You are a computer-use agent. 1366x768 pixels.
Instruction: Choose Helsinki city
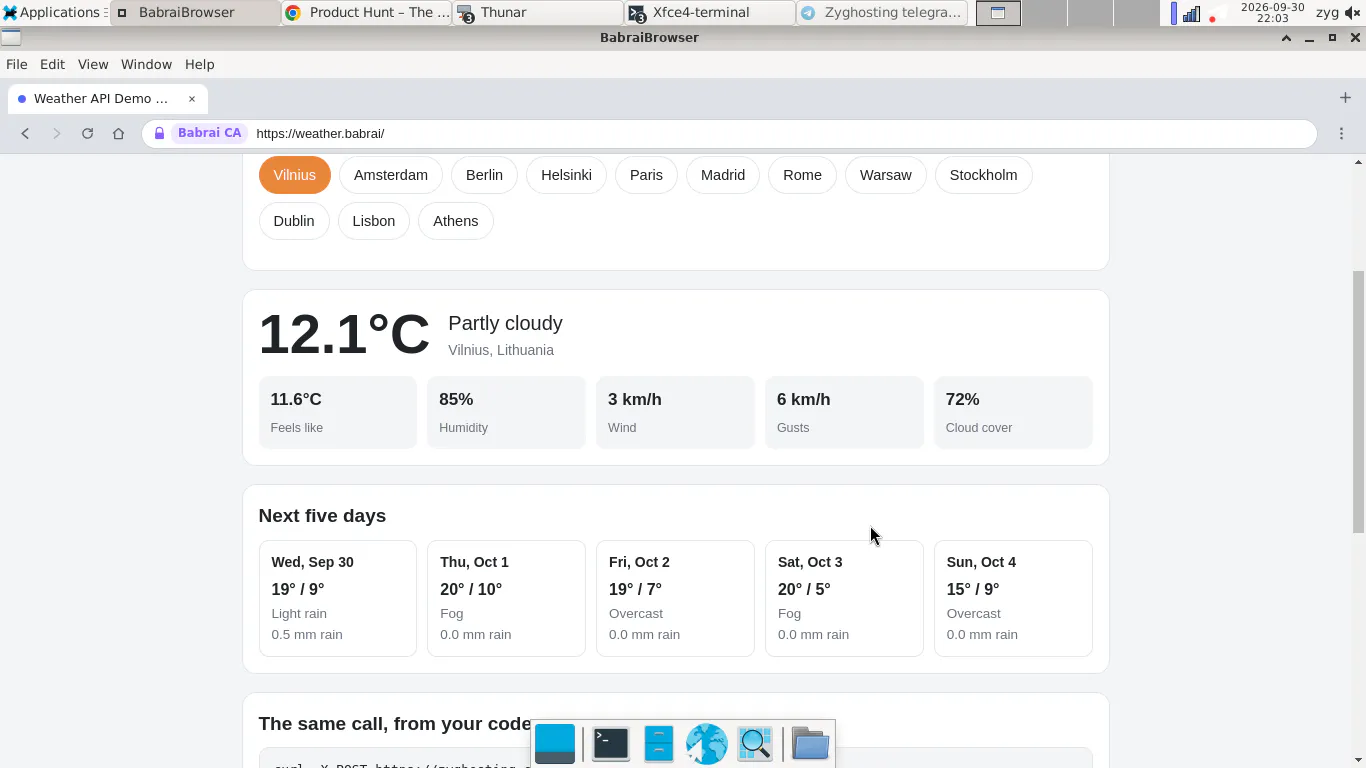(566, 175)
